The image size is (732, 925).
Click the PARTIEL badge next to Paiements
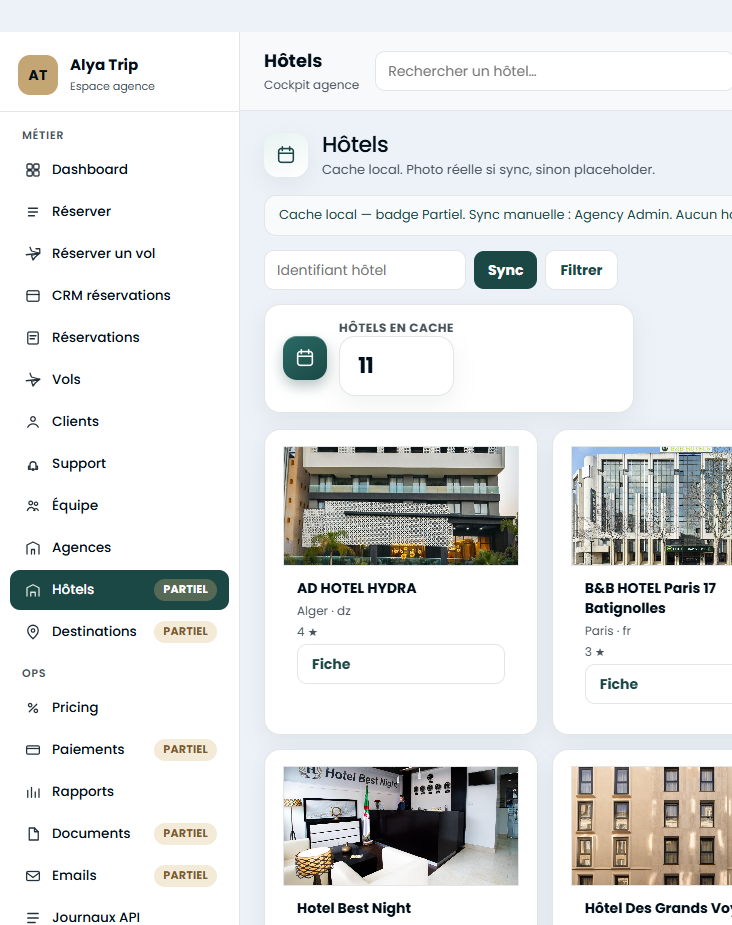click(185, 750)
